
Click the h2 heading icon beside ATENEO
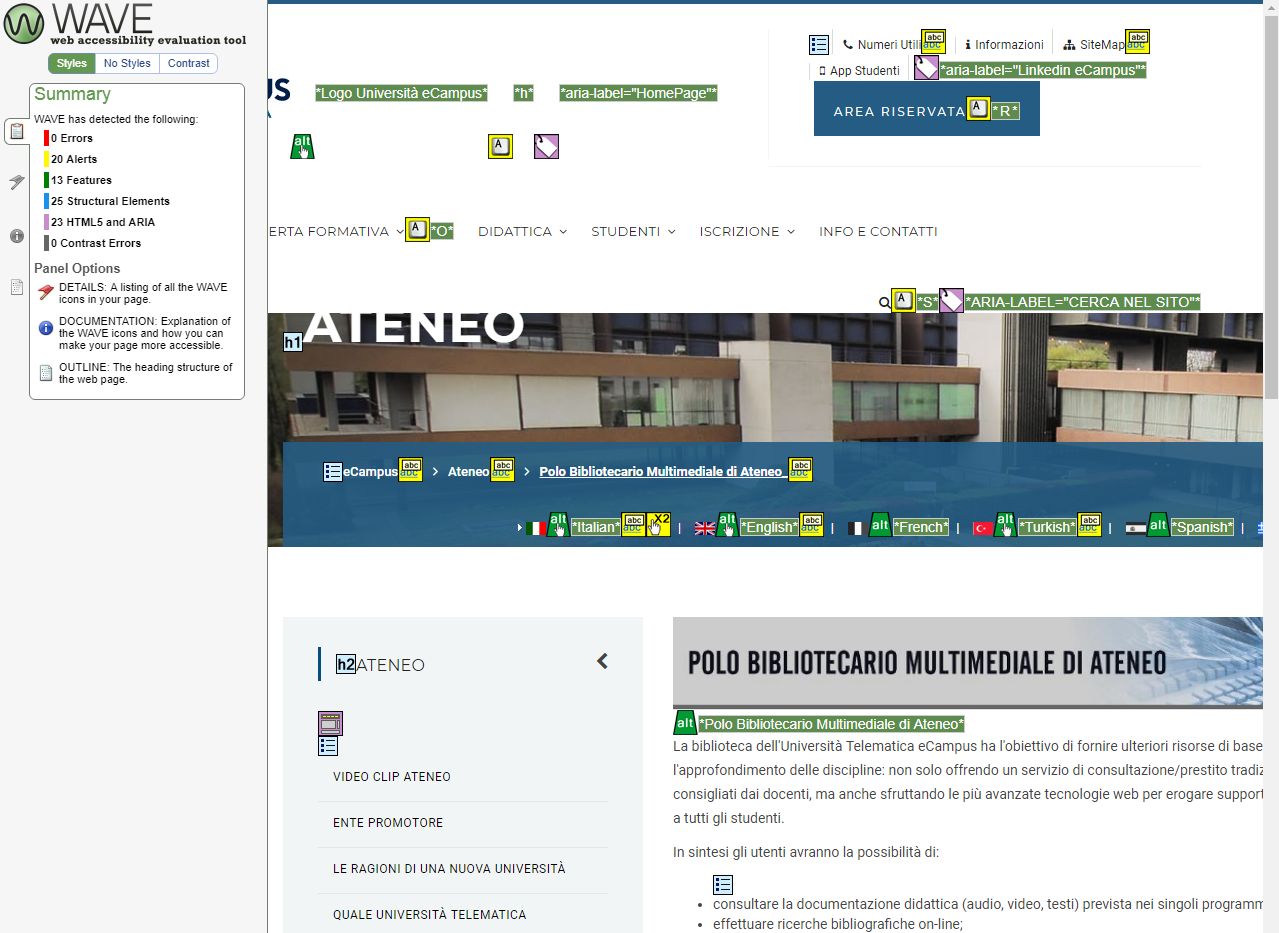tap(346, 664)
